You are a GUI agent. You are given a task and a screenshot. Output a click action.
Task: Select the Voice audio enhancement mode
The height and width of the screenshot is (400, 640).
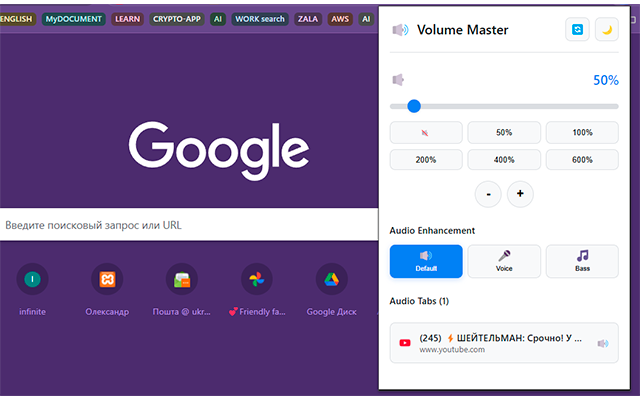coord(504,261)
